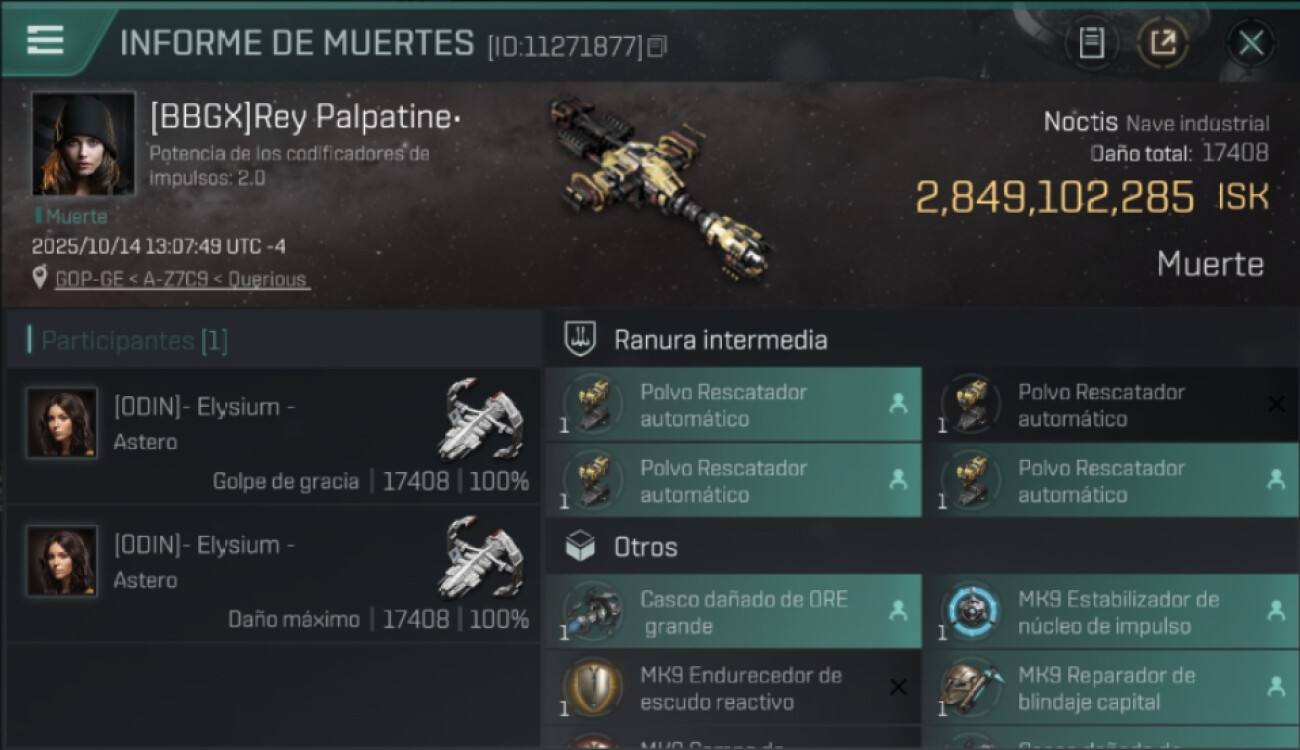This screenshot has width=1300, height=750.
Task: Select the Ranura intermedia section header
Action: (720, 340)
